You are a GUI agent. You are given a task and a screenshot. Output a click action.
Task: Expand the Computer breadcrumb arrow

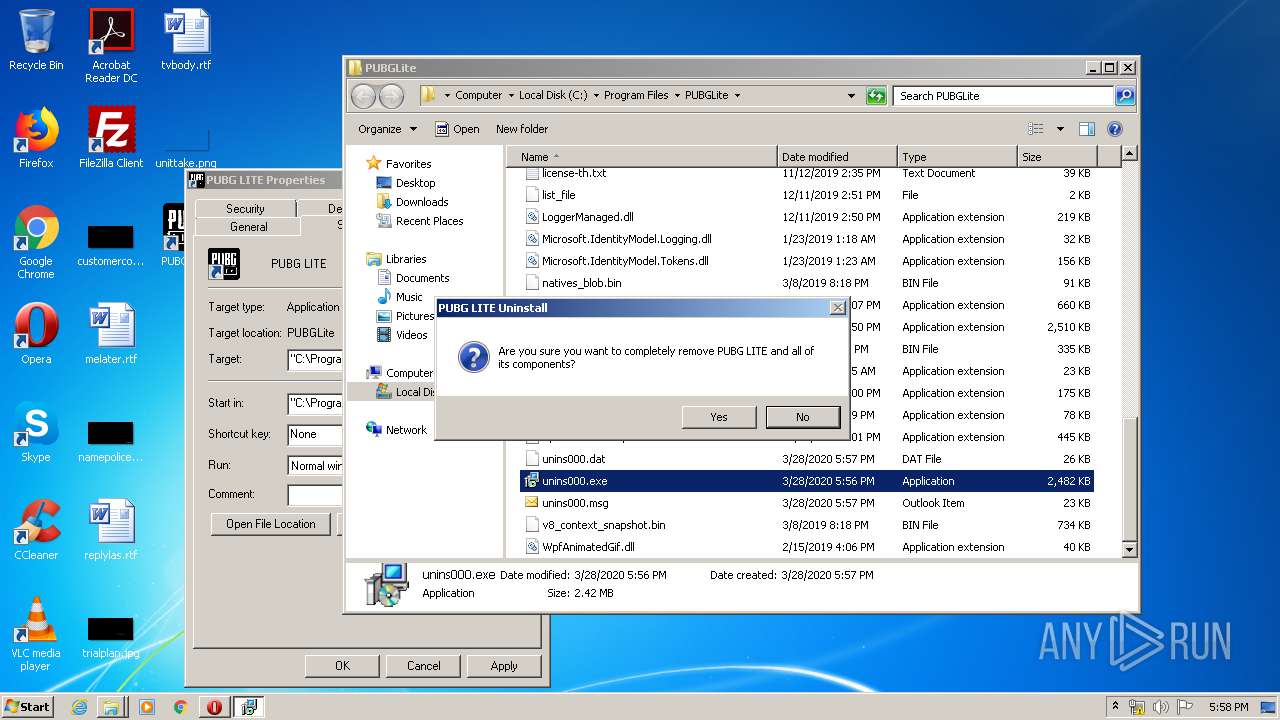pos(511,96)
